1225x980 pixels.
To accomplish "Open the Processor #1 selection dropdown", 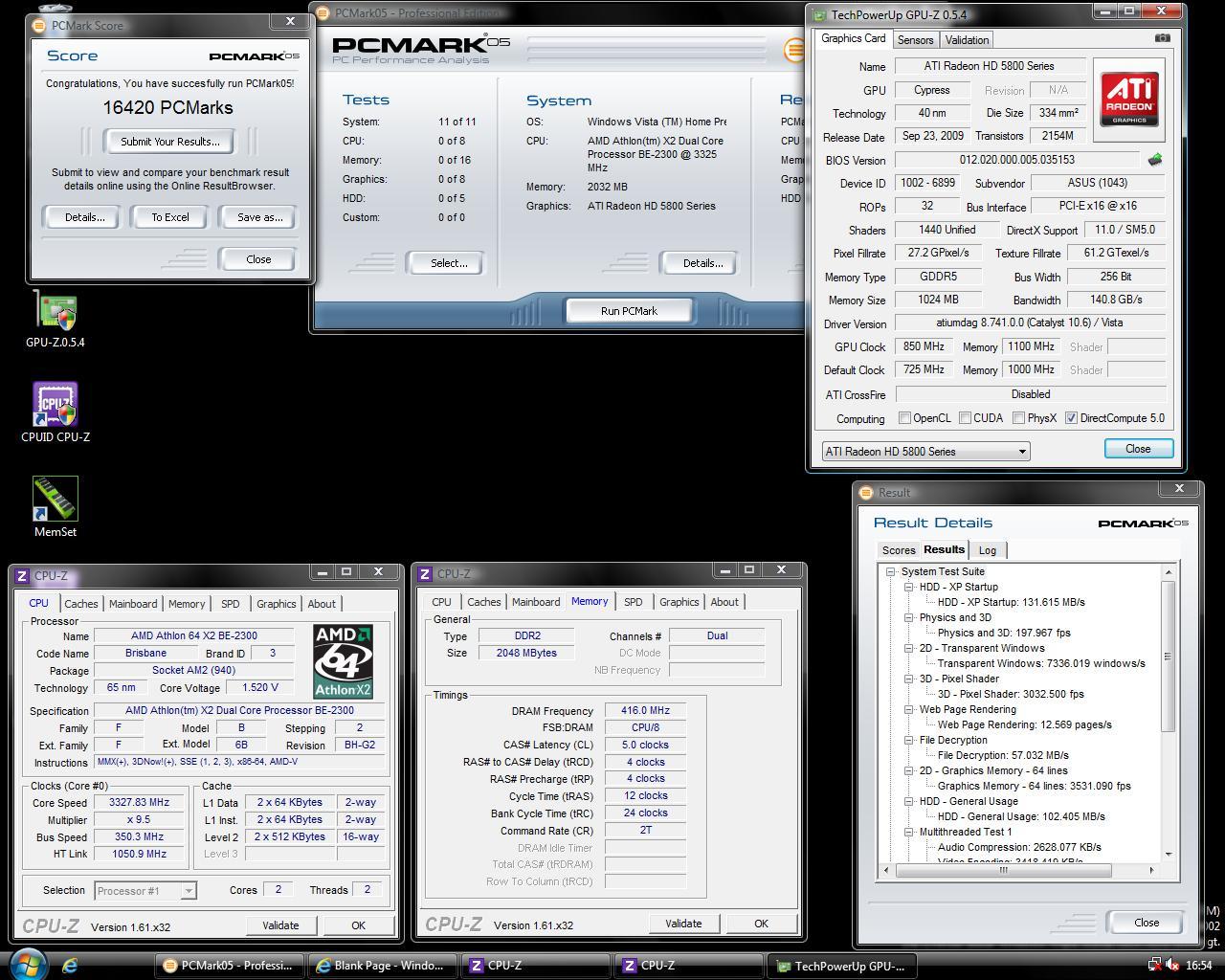I will click(x=145, y=891).
